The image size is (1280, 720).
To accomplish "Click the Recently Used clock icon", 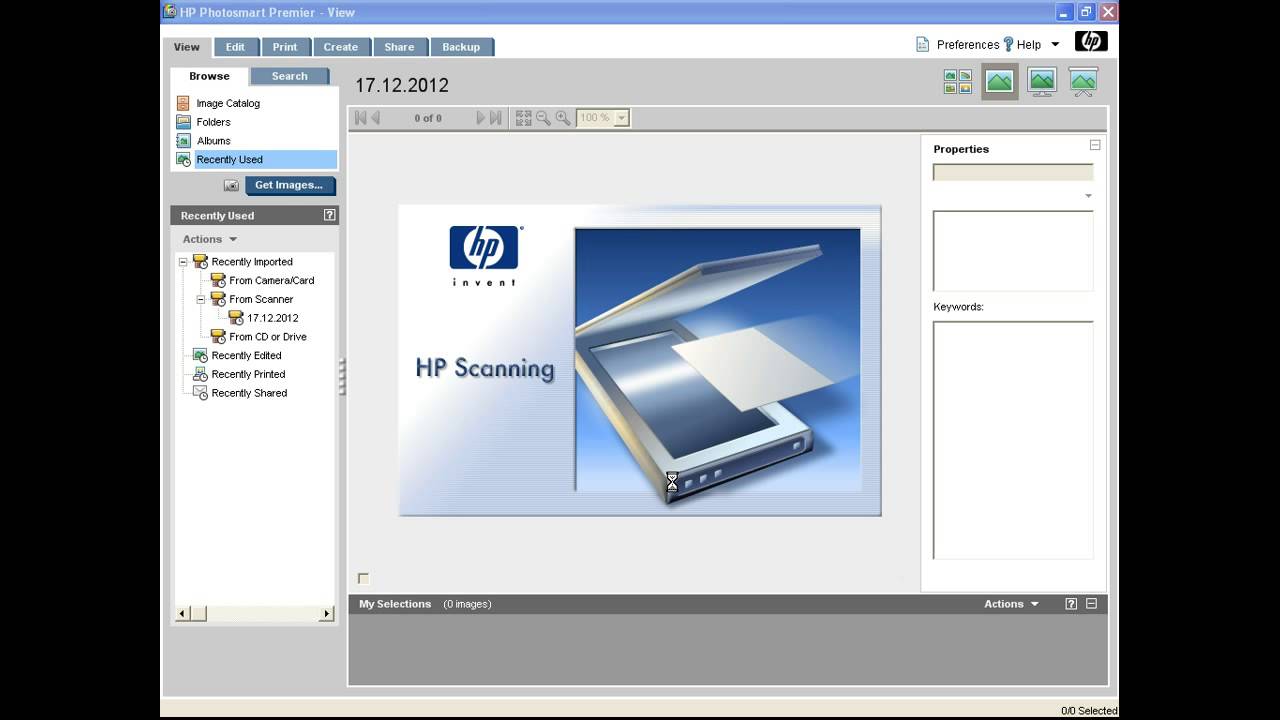I will point(183,160).
